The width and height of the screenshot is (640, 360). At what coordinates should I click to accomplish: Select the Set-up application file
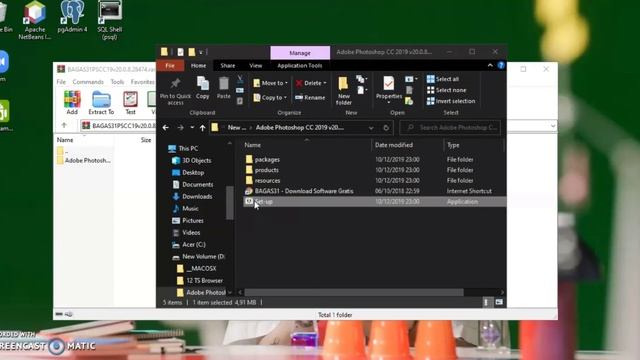pyautogui.click(x=374, y=202)
